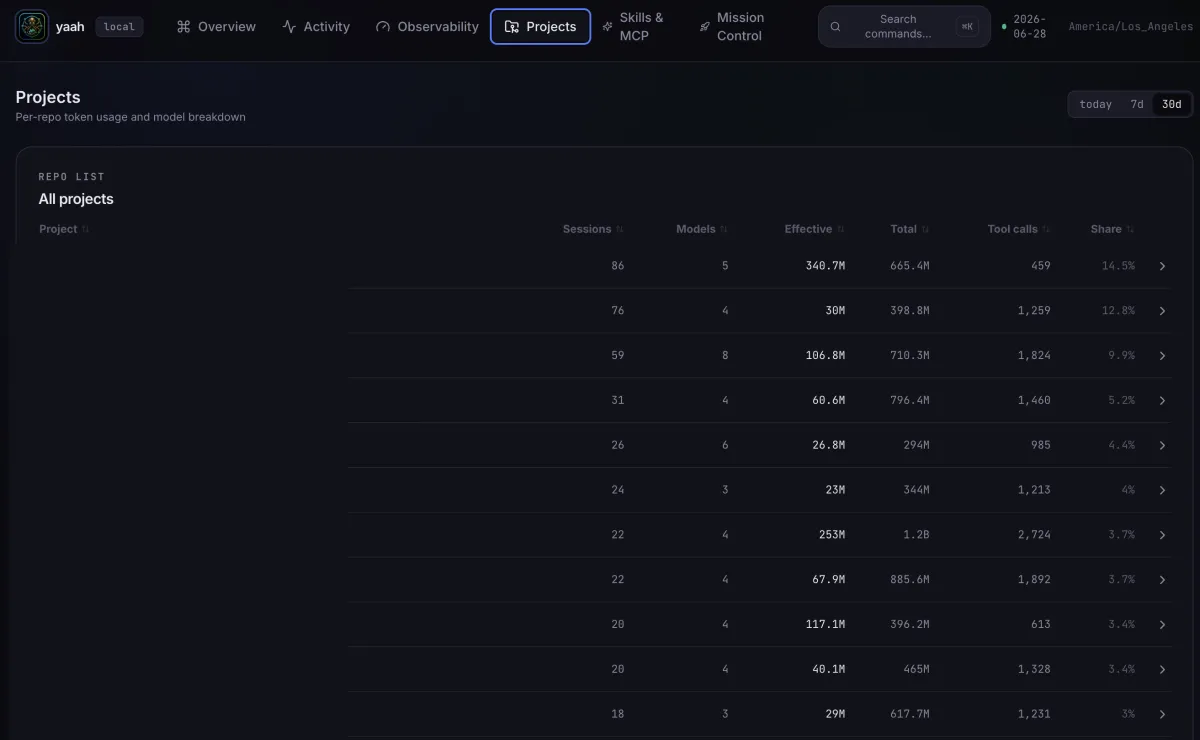1200x740 pixels.
Task: Expand the row with 4% share
Action: coord(1162,490)
